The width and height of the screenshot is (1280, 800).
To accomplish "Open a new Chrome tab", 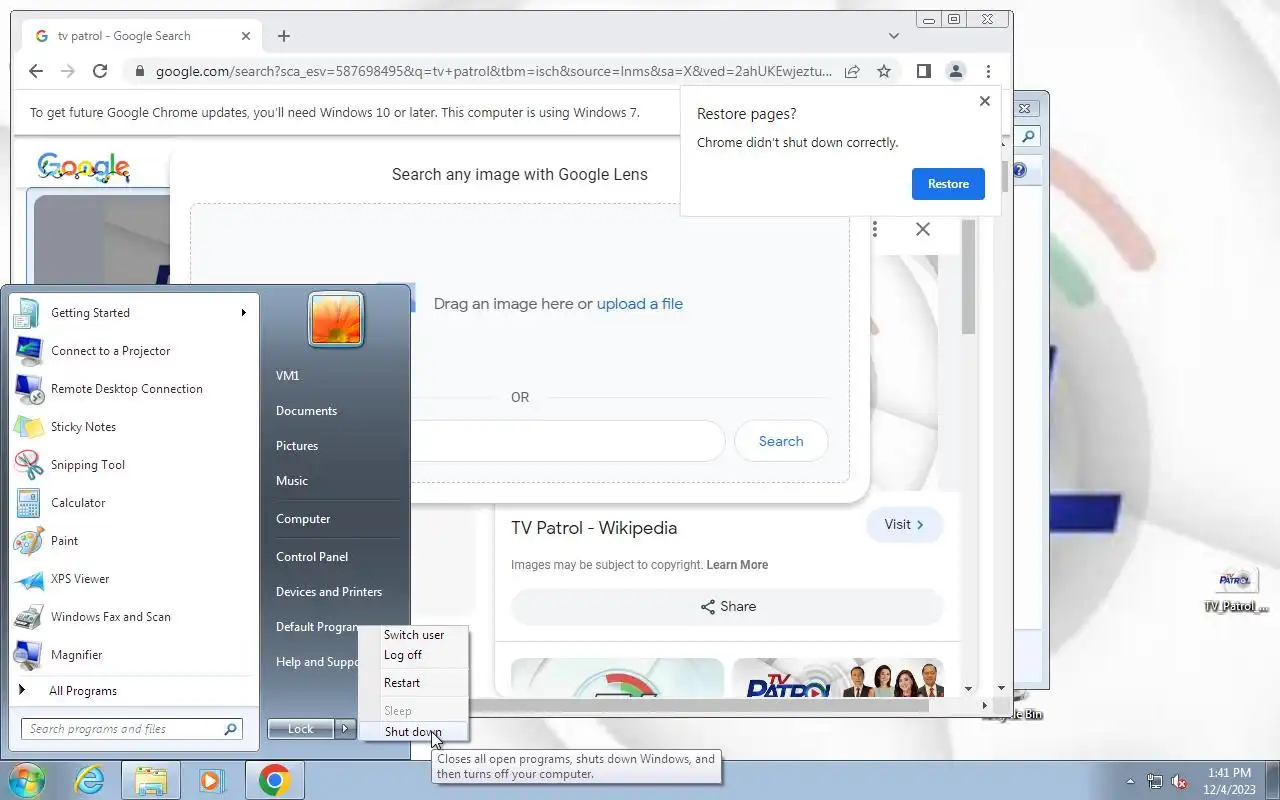I will click(284, 36).
